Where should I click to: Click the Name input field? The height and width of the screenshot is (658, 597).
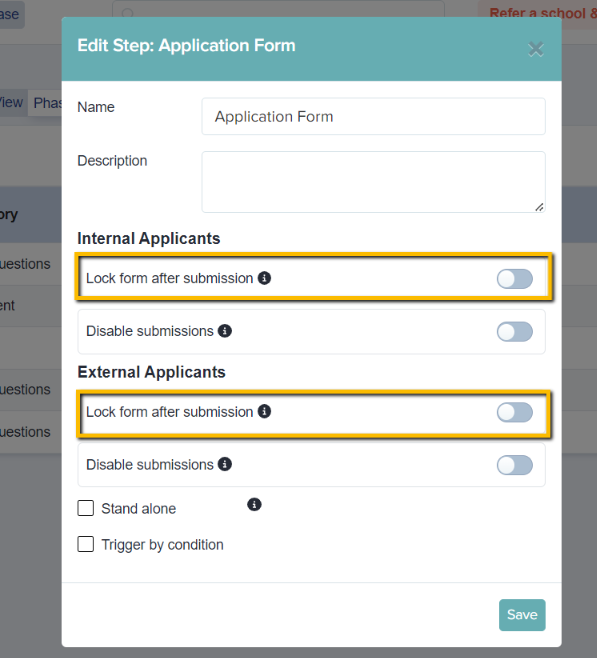coord(373,116)
